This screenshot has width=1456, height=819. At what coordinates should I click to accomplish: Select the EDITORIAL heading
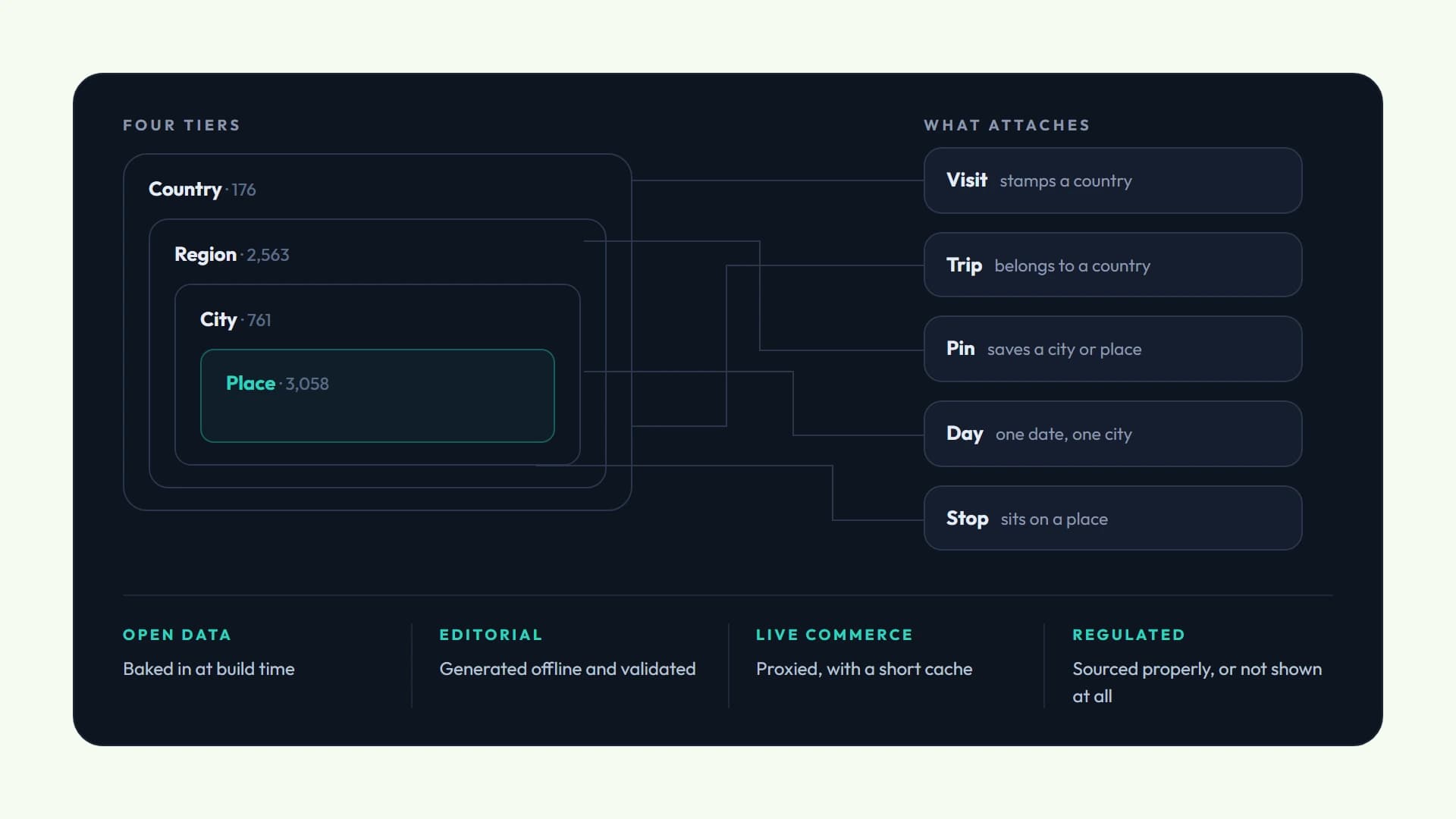coord(491,635)
